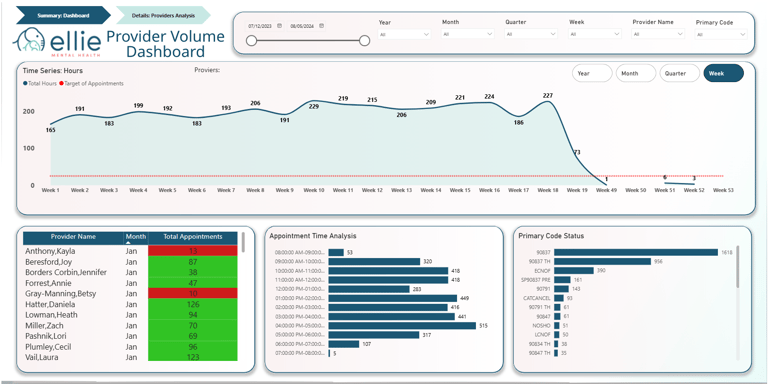Open the end date calendar picker icon
768x384 pixels.
click(x=321, y=25)
